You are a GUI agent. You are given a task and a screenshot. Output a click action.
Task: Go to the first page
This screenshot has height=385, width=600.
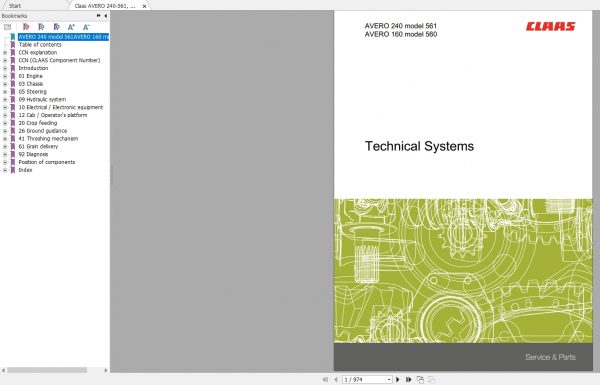(325, 379)
